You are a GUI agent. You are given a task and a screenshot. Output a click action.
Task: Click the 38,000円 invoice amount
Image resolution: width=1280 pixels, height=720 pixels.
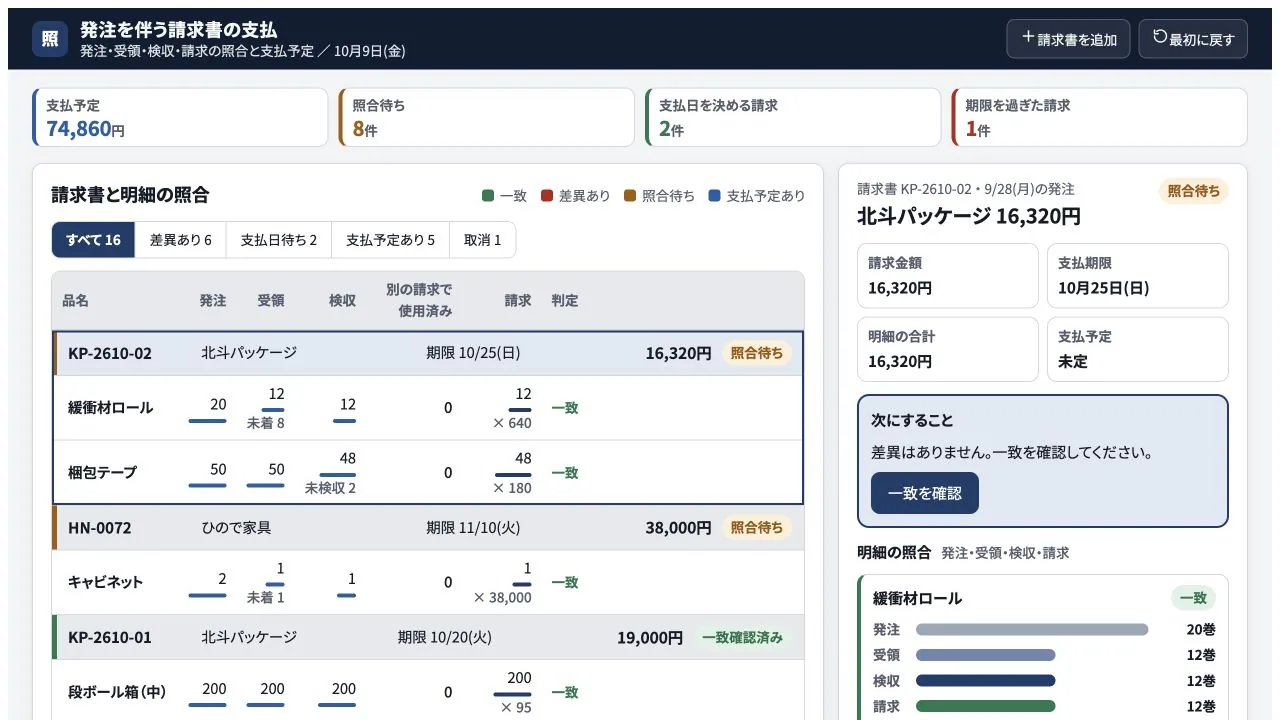pos(678,528)
